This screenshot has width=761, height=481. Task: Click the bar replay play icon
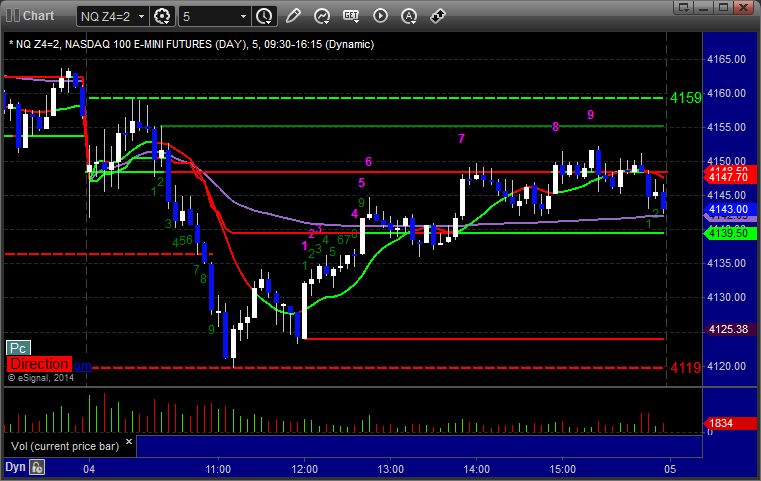pos(380,16)
